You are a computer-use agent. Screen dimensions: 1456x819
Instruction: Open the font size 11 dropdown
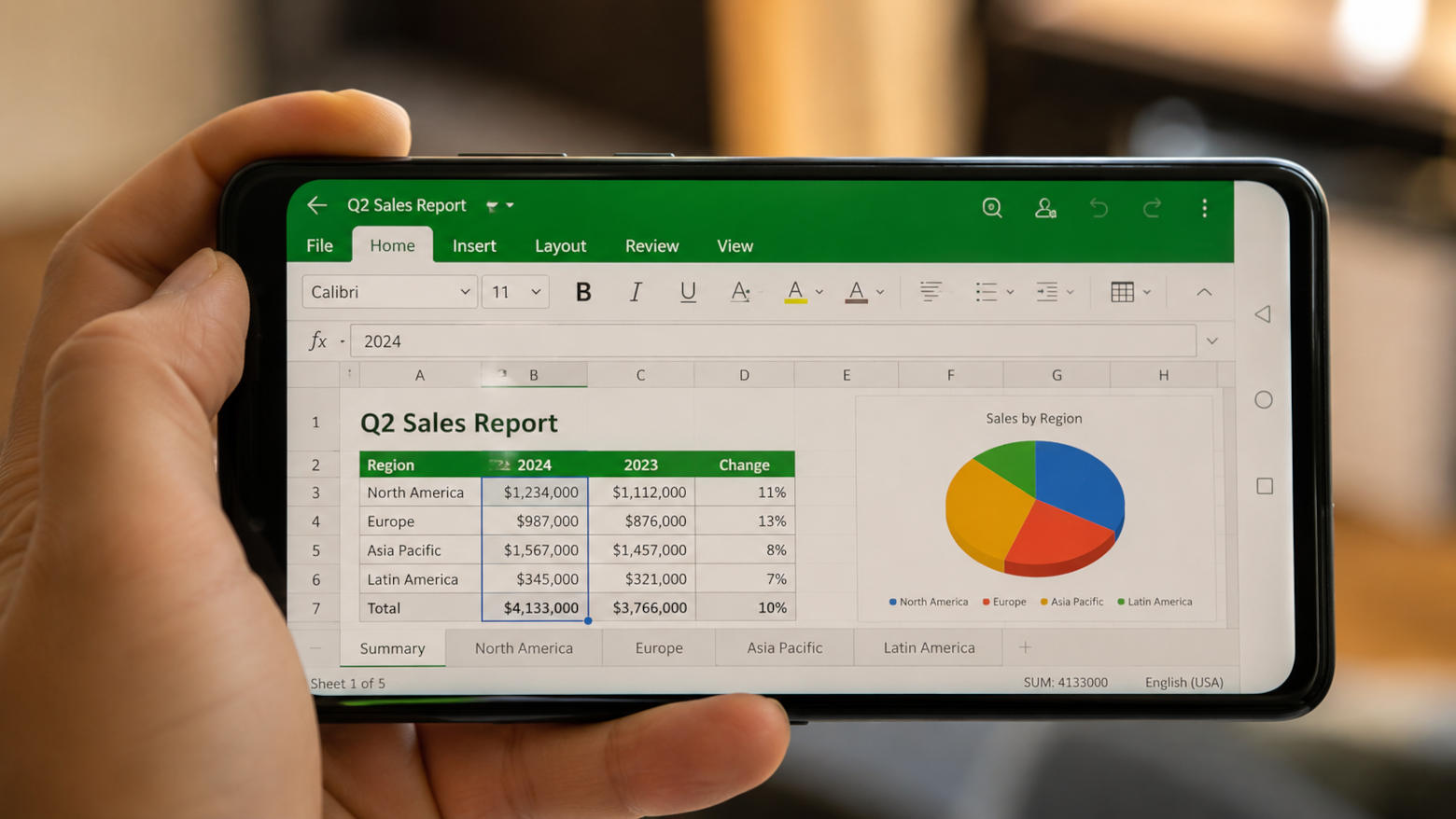515,292
